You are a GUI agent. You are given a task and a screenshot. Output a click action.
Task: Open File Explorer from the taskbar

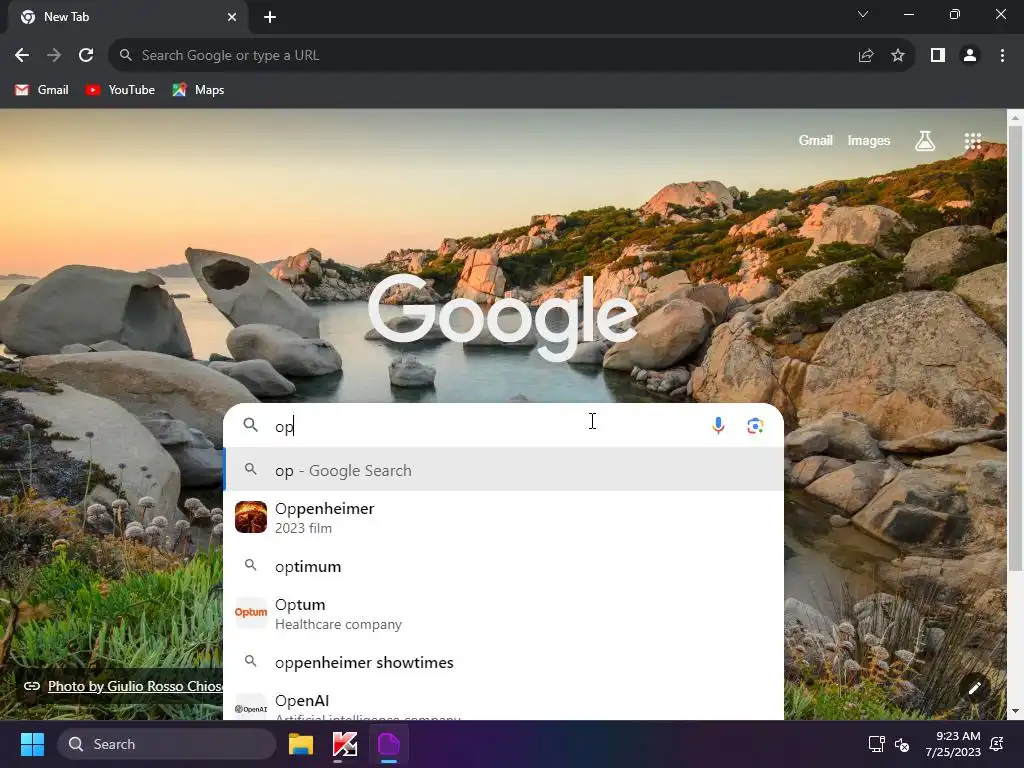tap(301, 744)
